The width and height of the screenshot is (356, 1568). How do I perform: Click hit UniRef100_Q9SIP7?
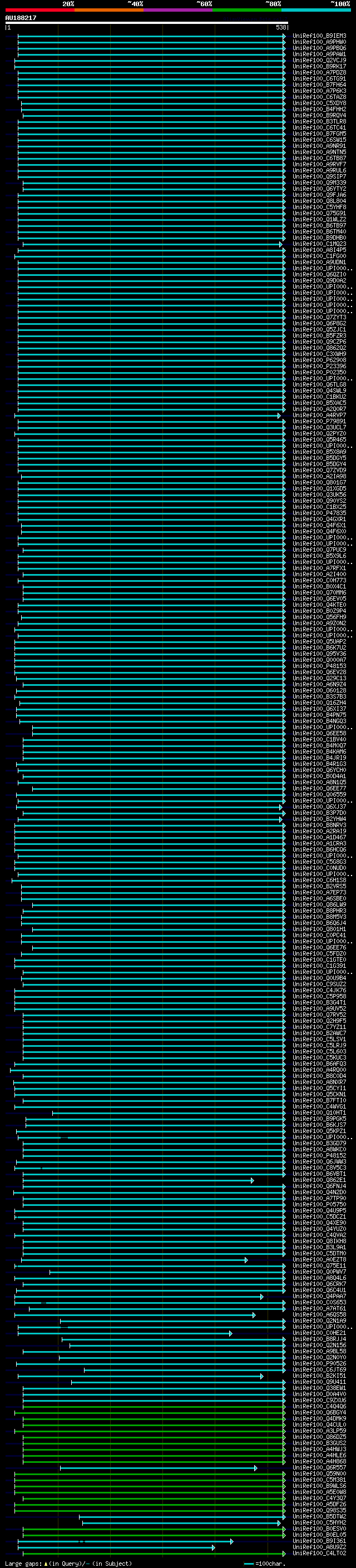pos(319,176)
